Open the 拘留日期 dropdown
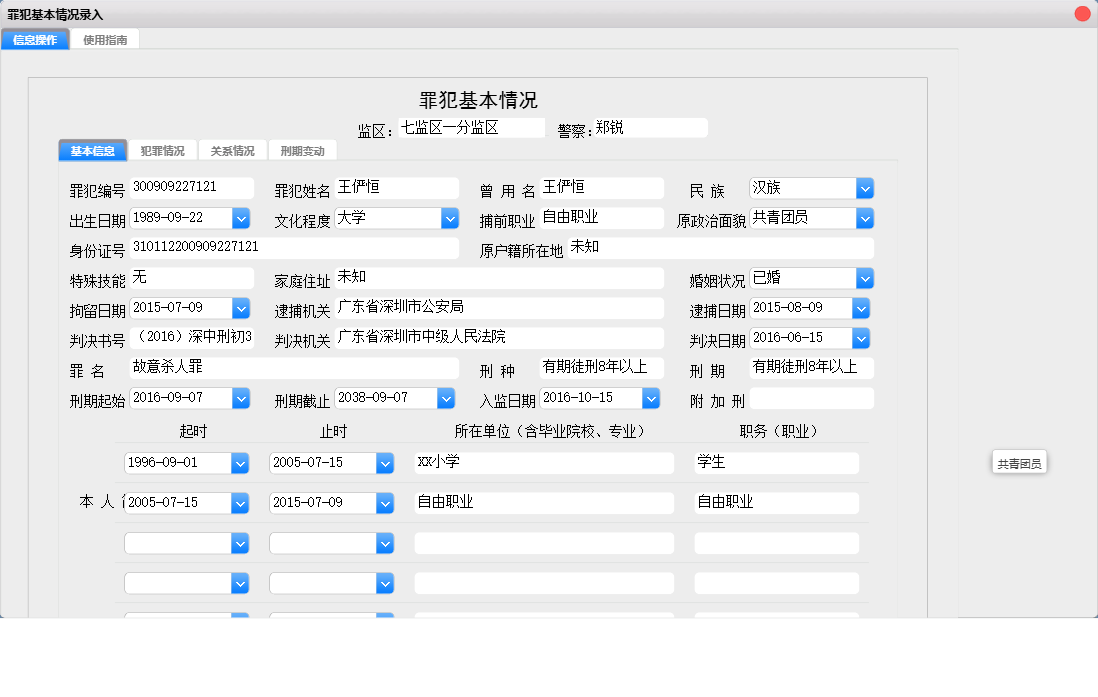The height and width of the screenshot is (697, 1098). 240,307
